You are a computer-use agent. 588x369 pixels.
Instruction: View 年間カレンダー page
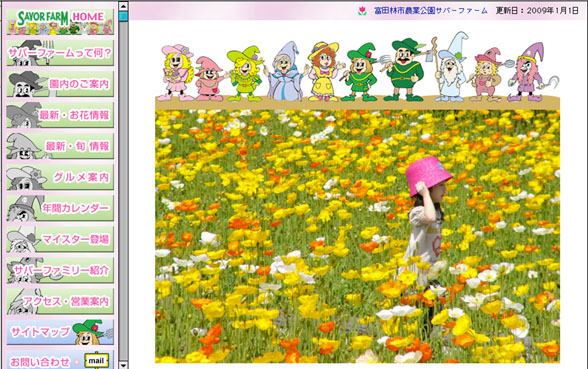pyautogui.click(x=60, y=208)
